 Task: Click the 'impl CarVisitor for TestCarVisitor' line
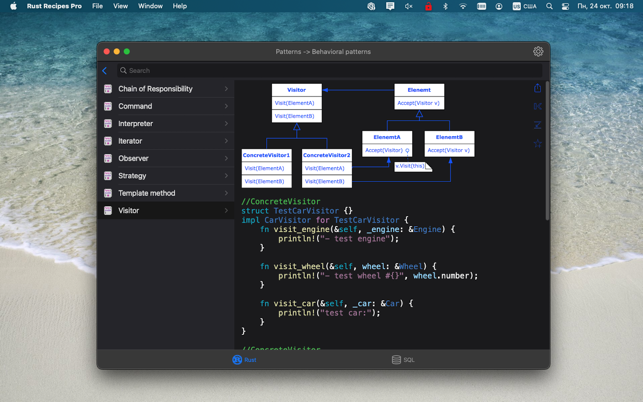[325, 220]
